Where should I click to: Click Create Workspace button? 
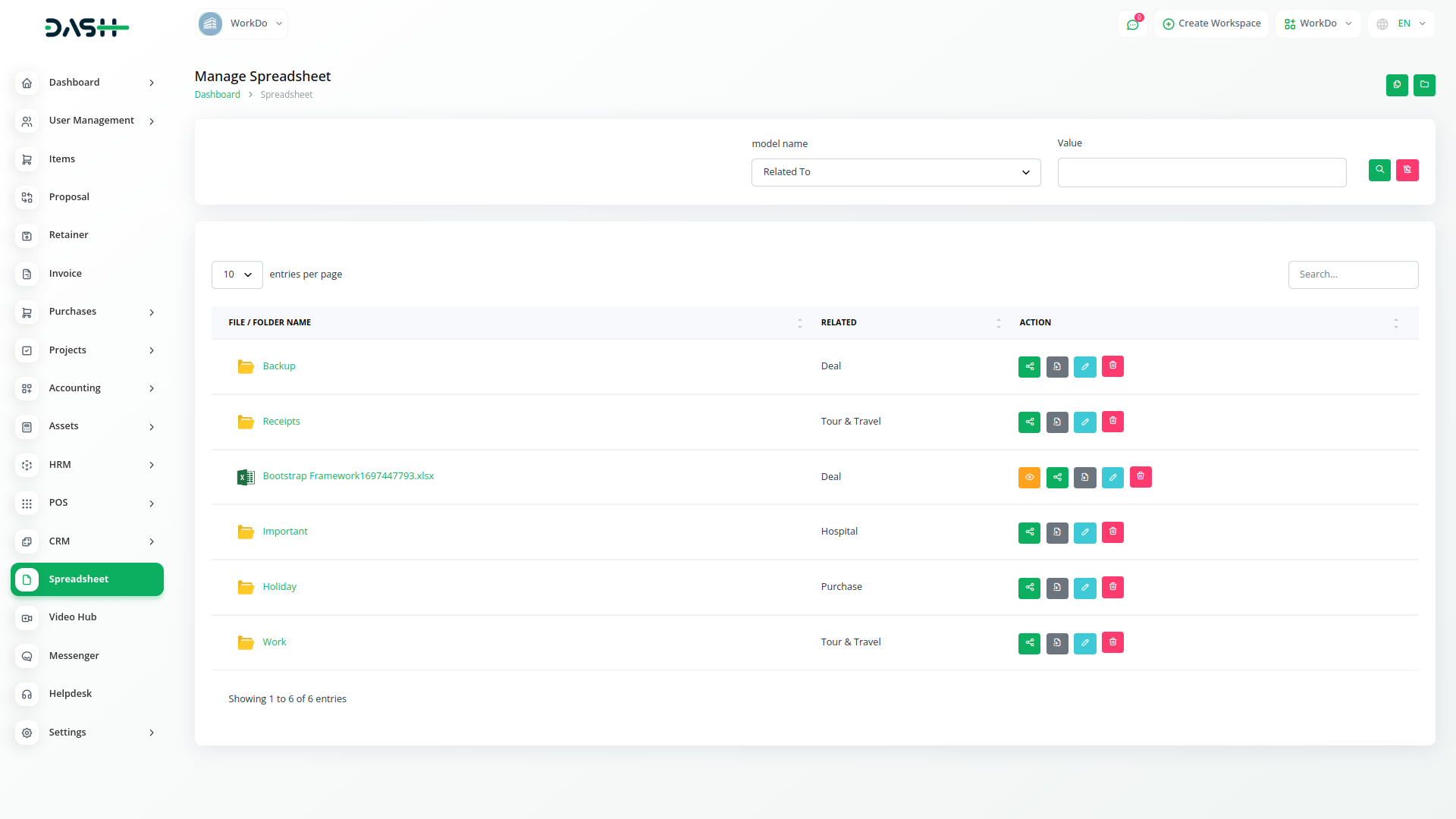click(1211, 24)
